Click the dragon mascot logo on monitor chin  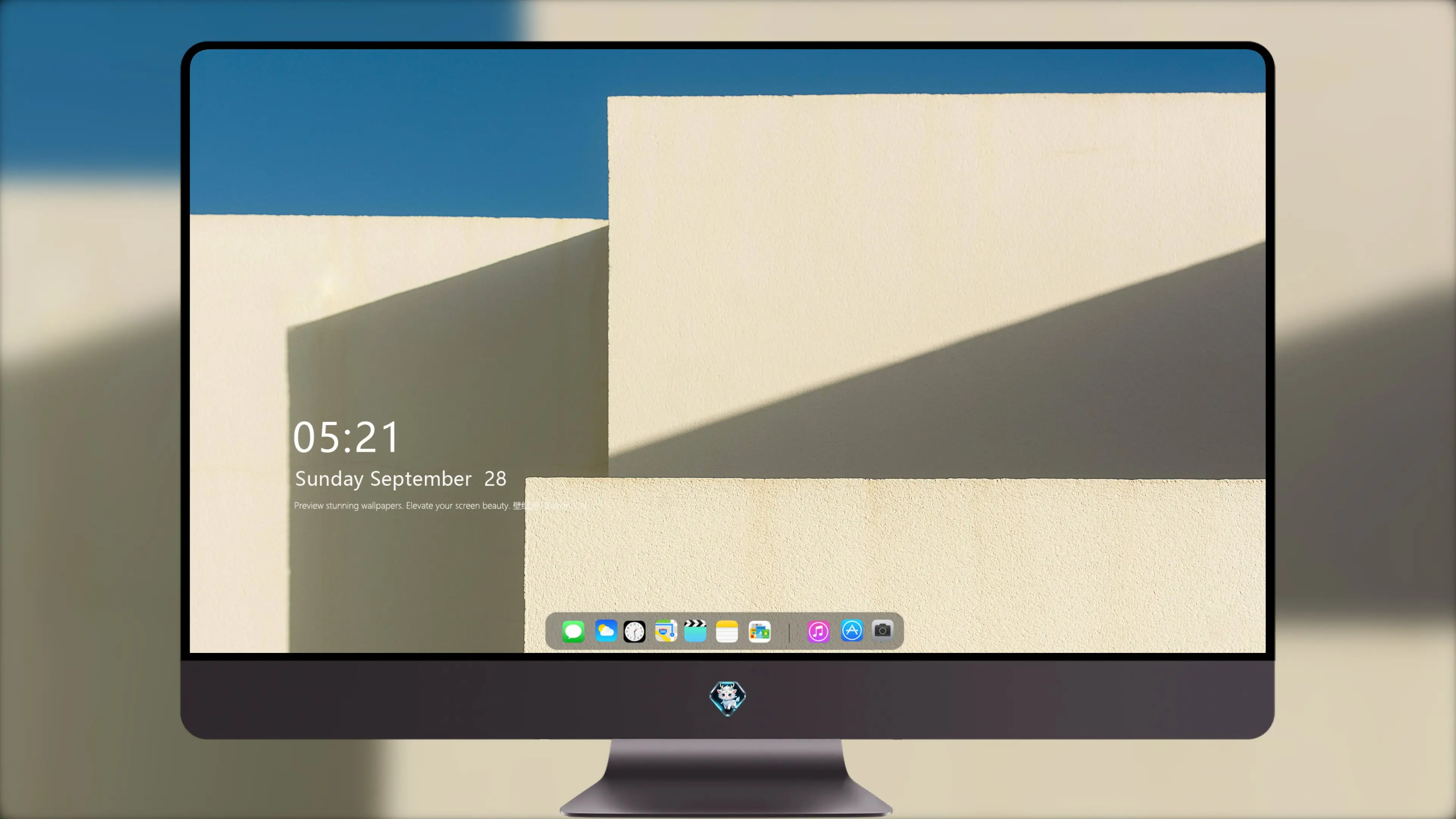[x=728, y=698]
